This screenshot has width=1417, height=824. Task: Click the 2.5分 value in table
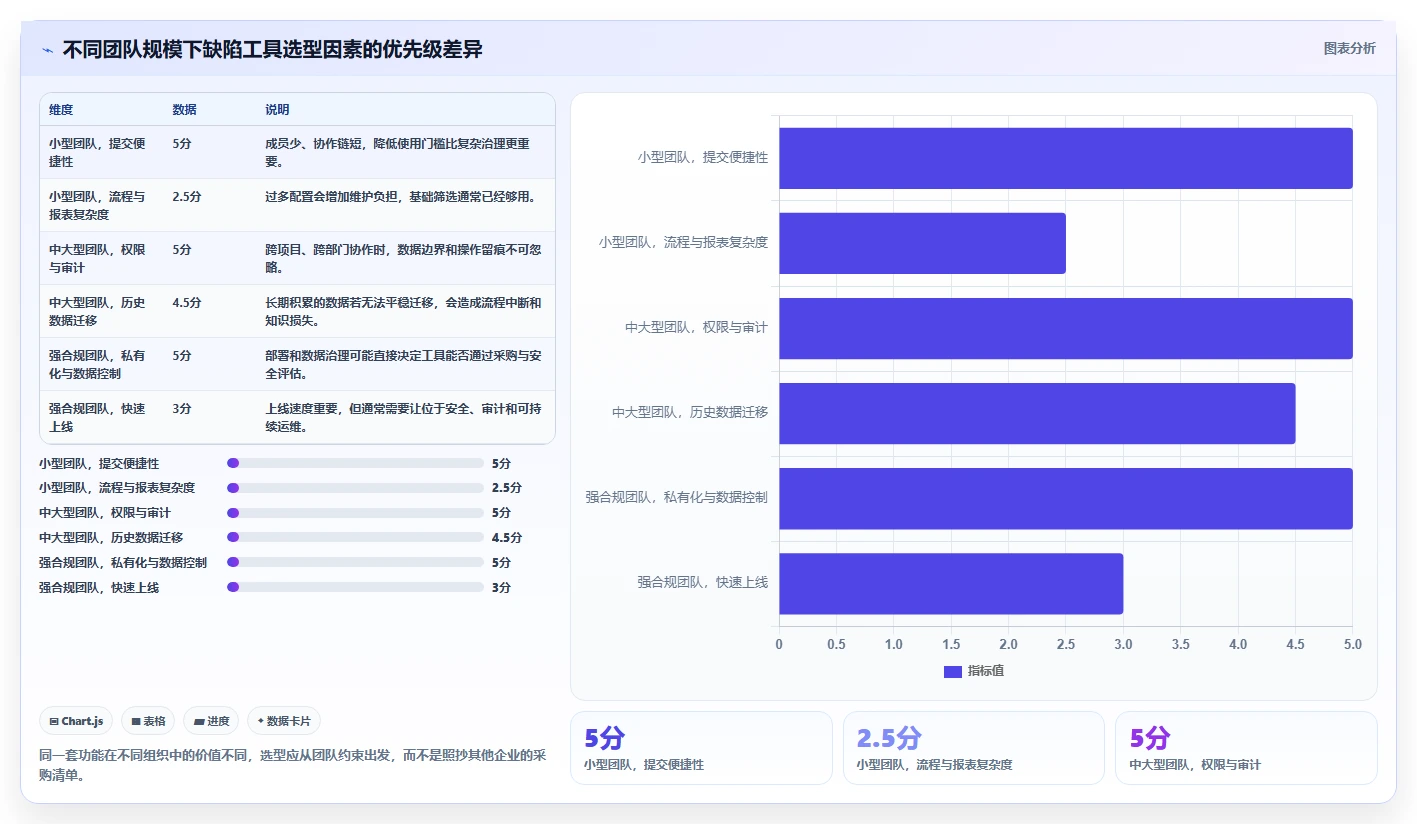click(187, 196)
